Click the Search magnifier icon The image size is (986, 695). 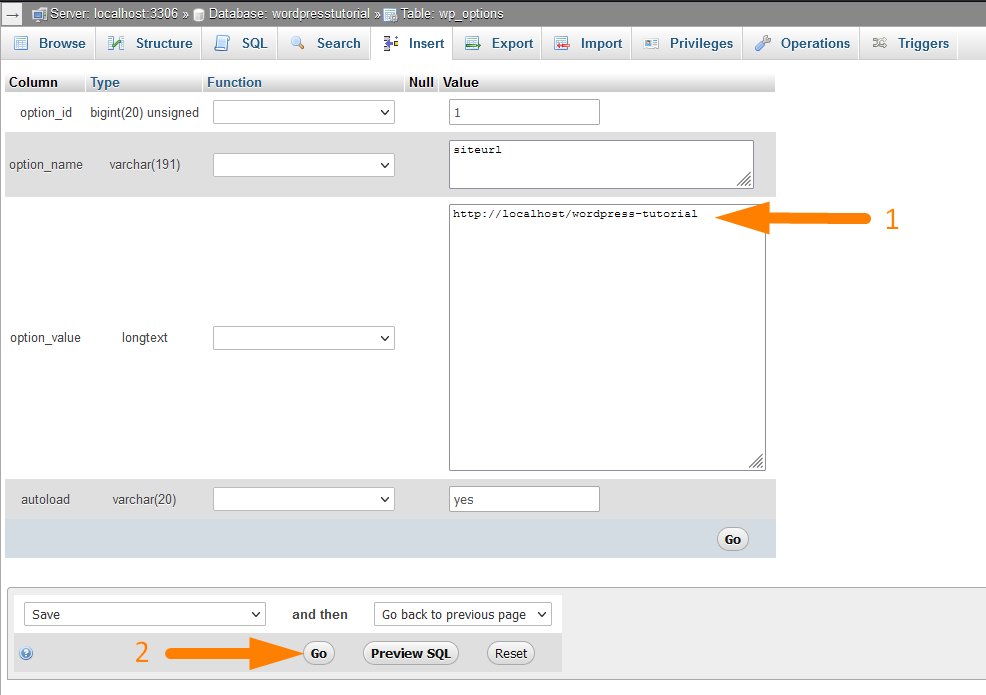[297, 43]
